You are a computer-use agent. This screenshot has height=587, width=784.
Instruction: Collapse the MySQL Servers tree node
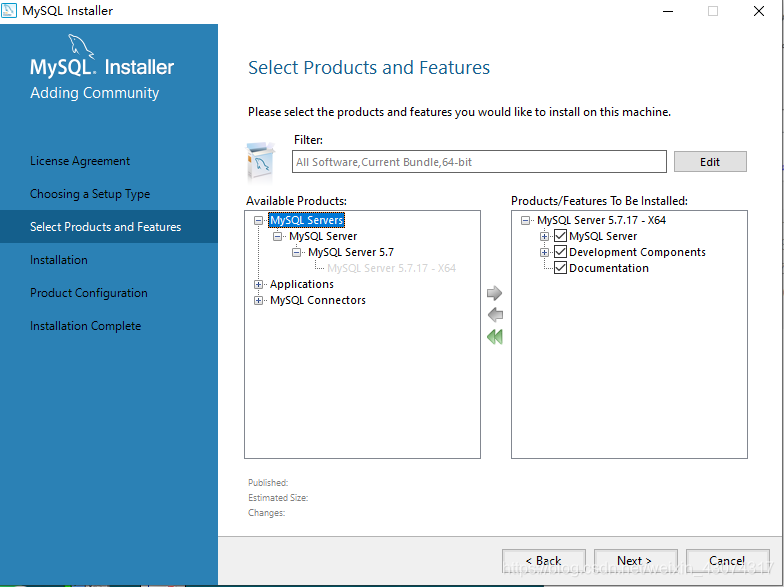[258, 220]
